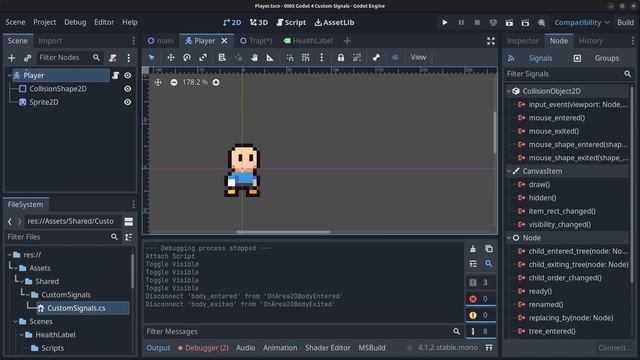Switch to the main scene tab
This screenshot has height=360, width=640.
161,41
